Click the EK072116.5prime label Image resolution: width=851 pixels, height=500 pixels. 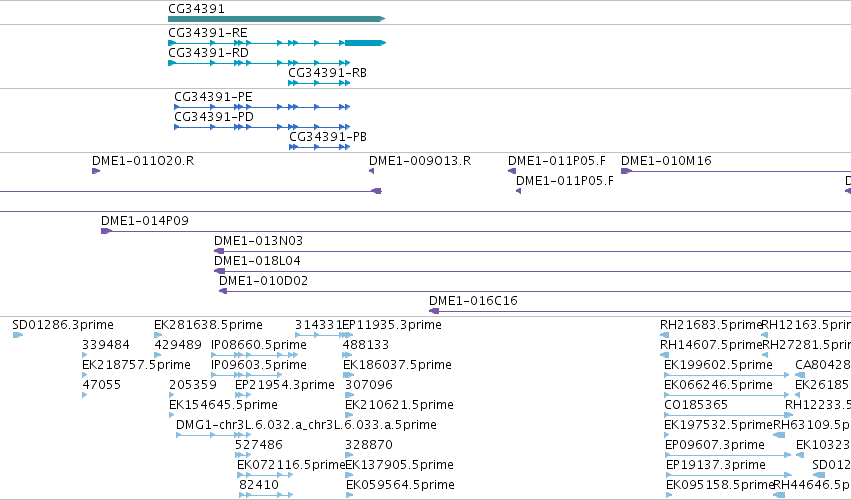(291, 466)
